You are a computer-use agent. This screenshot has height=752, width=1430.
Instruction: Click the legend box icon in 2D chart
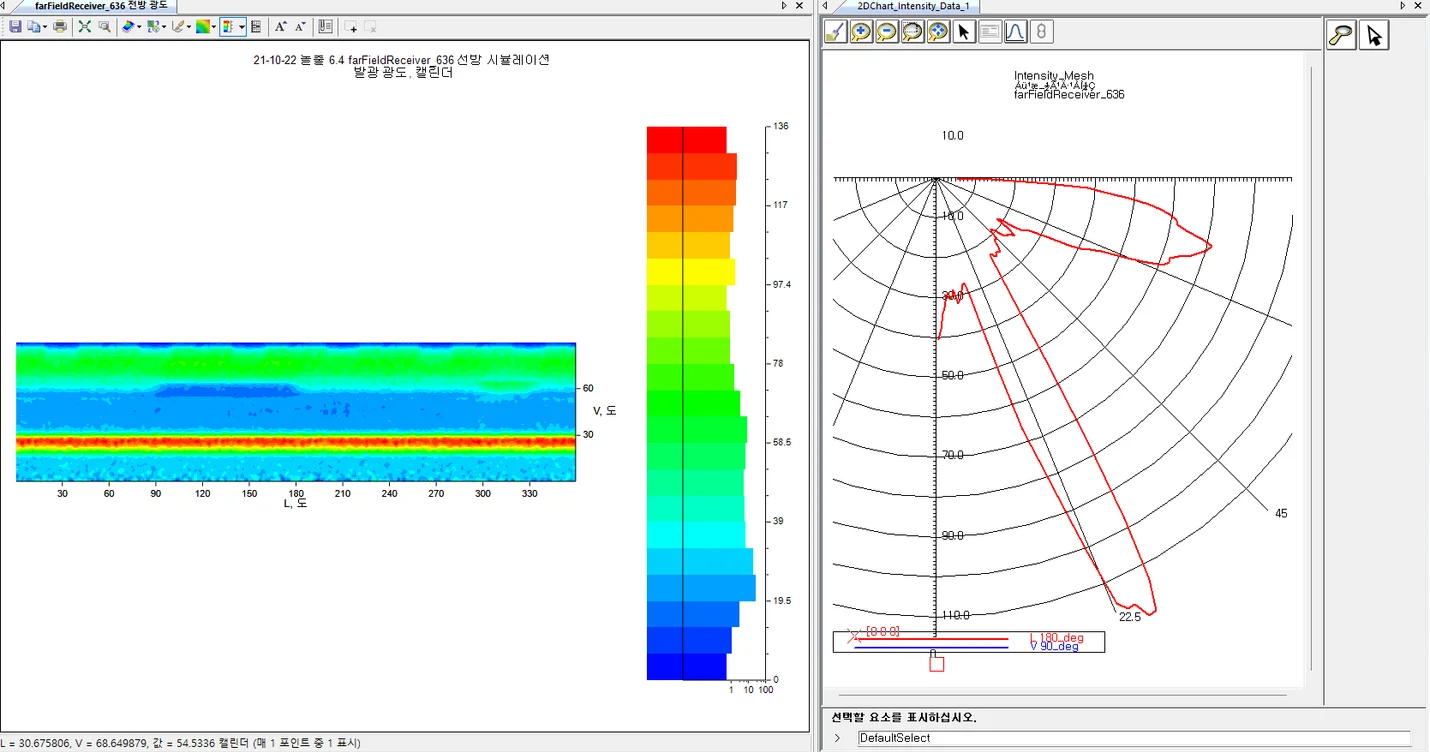click(x=990, y=32)
